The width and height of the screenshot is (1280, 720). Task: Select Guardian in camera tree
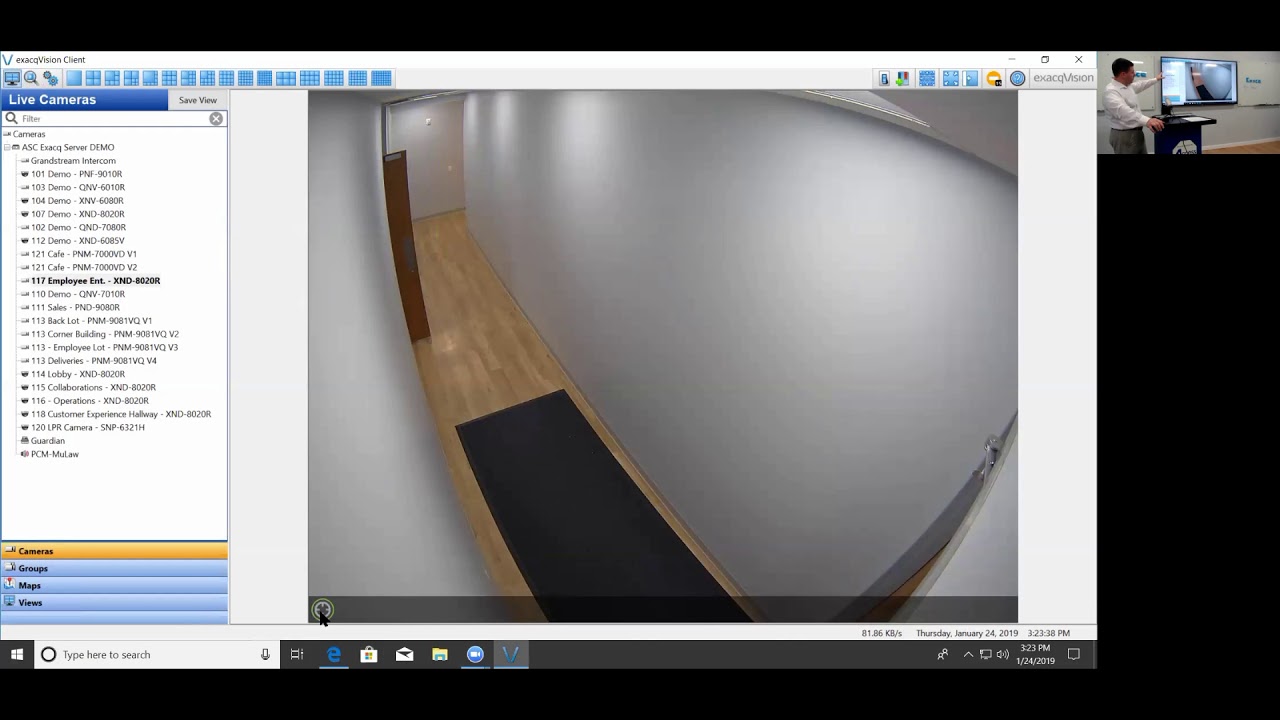pos(48,440)
